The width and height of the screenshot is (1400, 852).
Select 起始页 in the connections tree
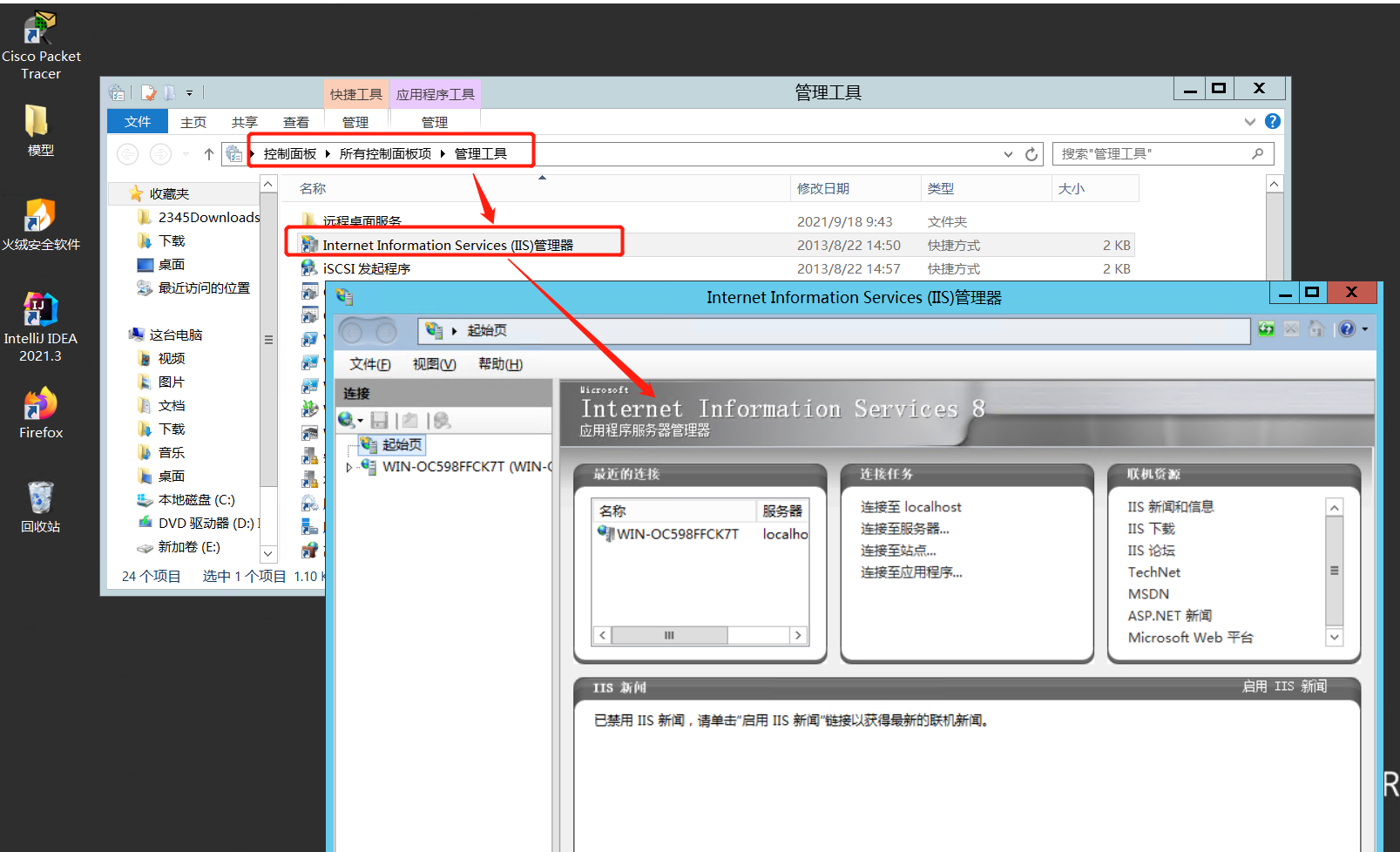391,444
